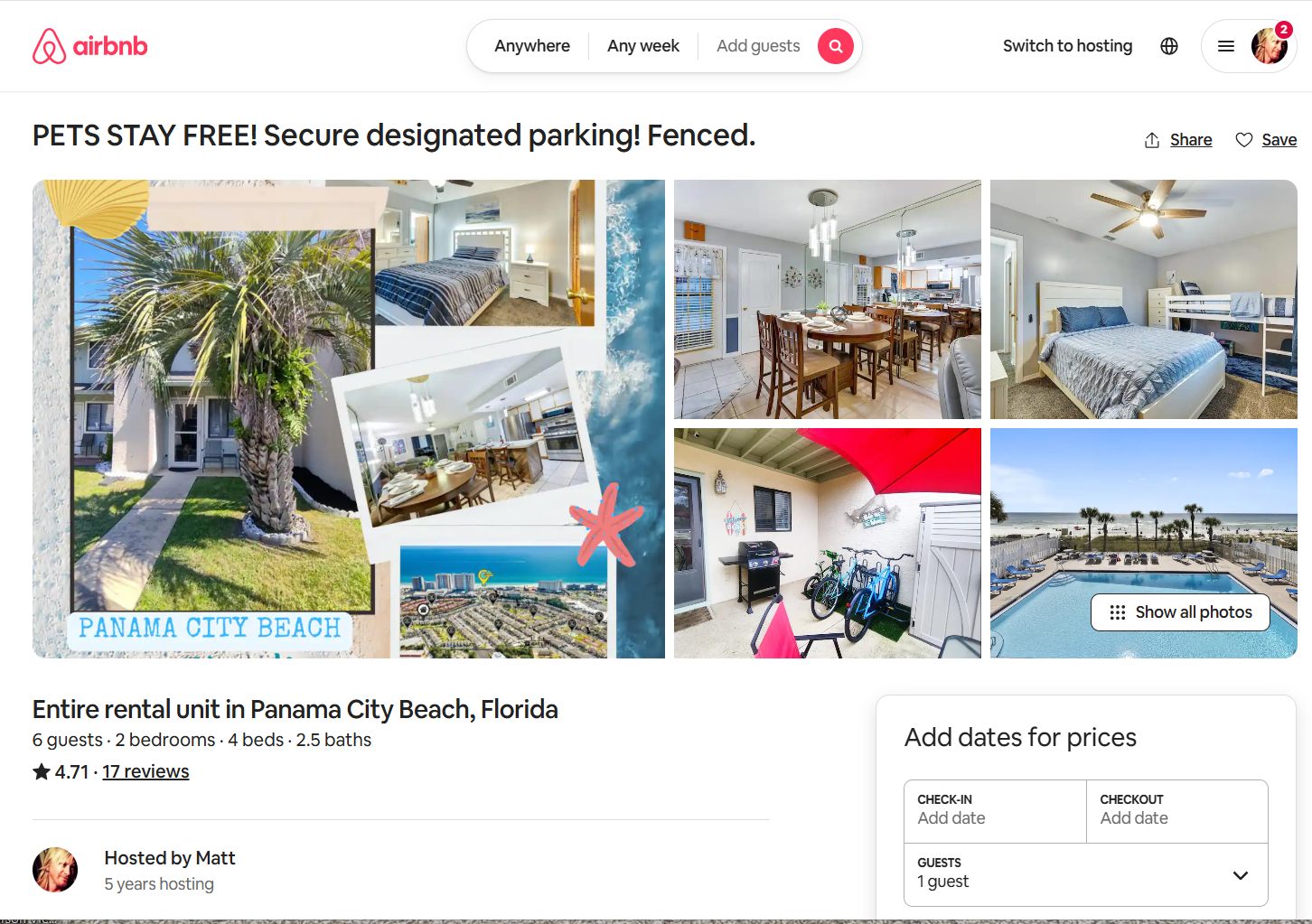Image resolution: width=1312 pixels, height=924 pixels.
Task: Open the 17 reviews link
Action: [x=145, y=771]
